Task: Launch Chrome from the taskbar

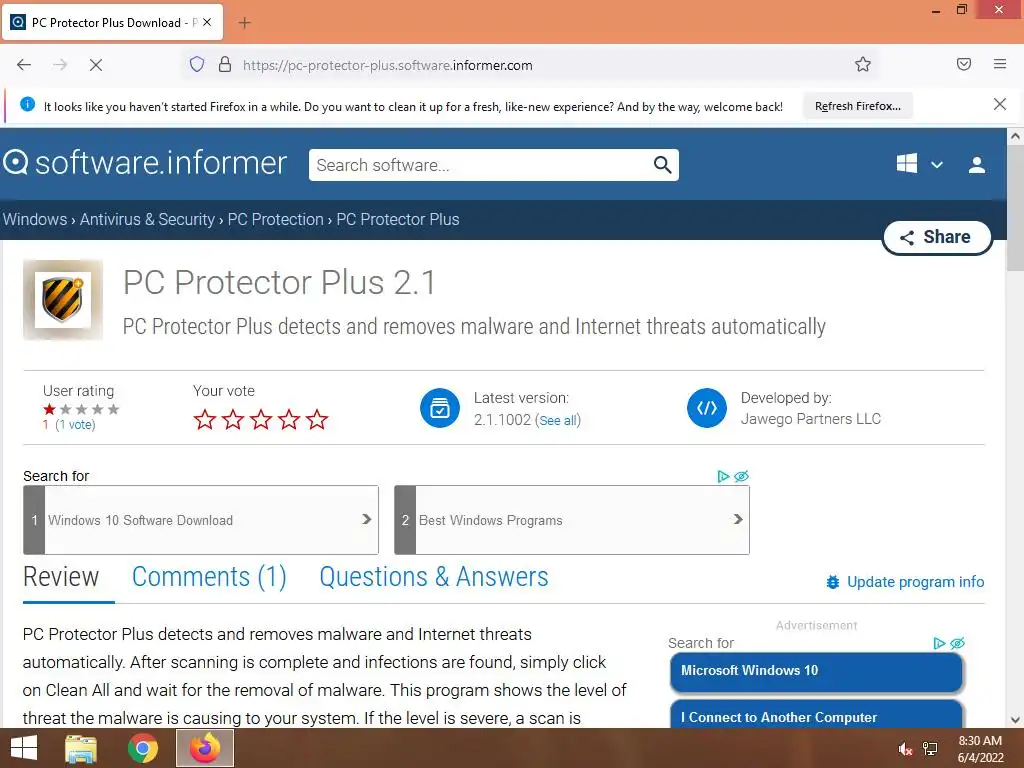Action: (x=142, y=748)
